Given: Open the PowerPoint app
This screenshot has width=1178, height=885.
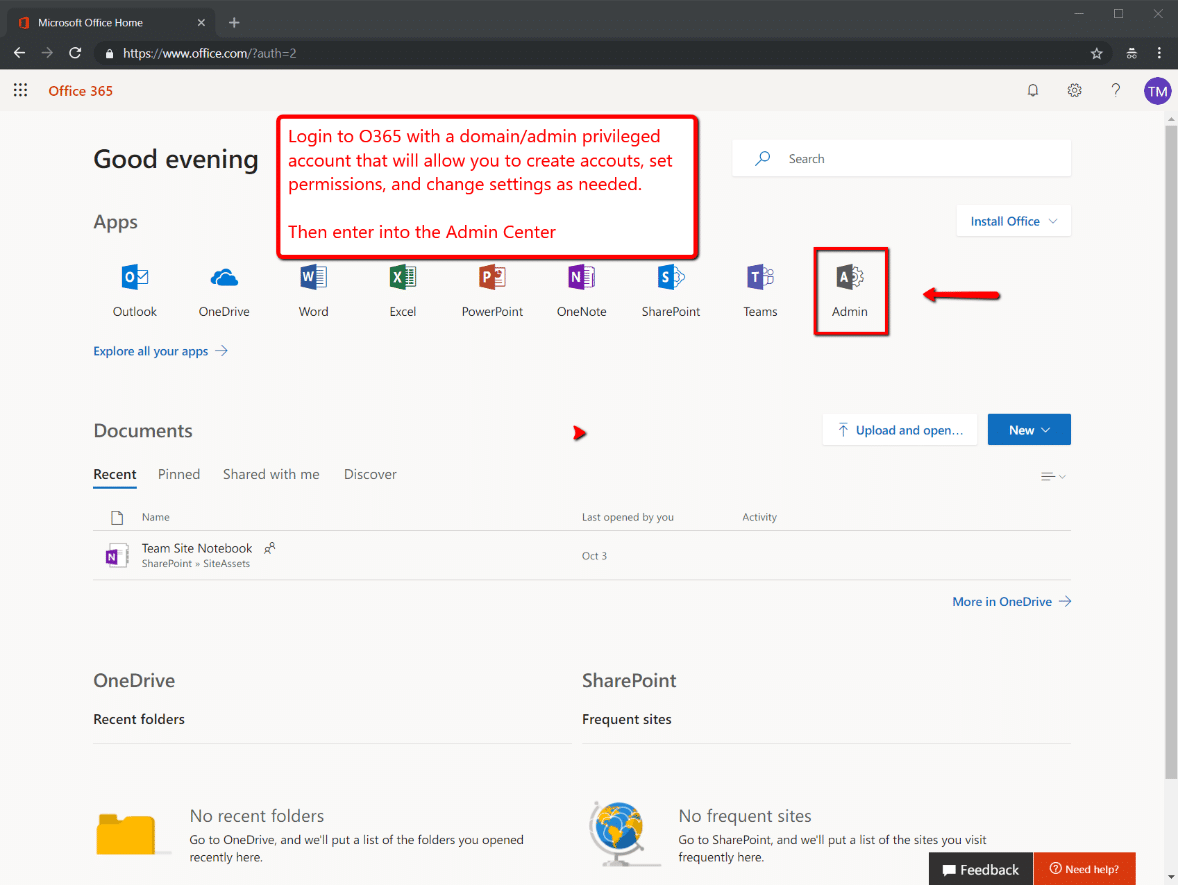Looking at the screenshot, I should (492, 290).
